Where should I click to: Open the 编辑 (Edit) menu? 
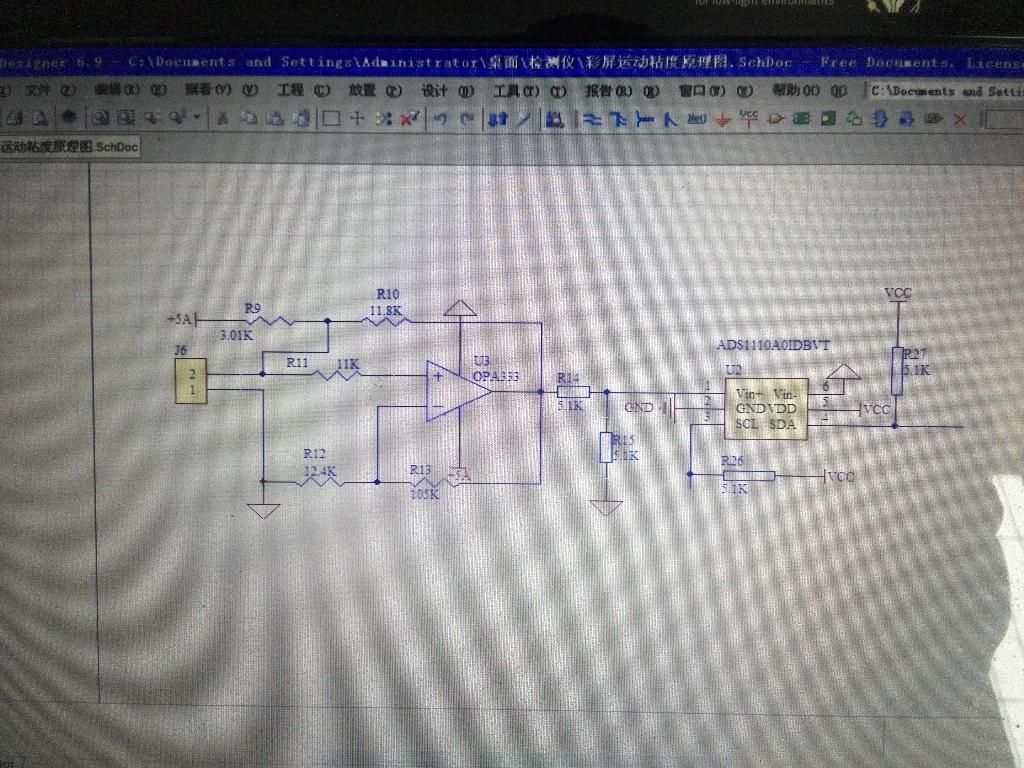(130, 90)
